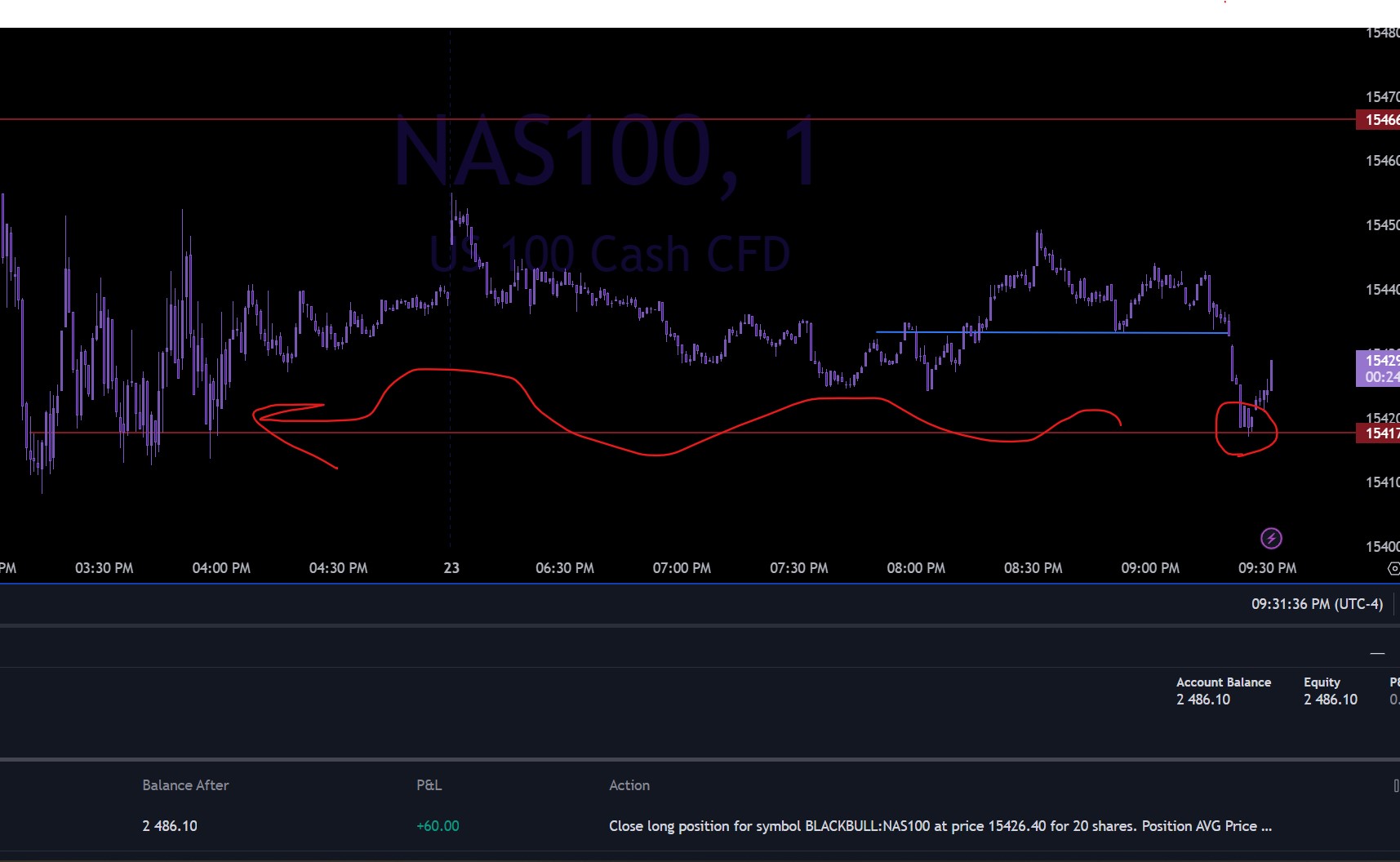Sort by the Balance After column
The width and height of the screenshot is (1400, 862).
click(185, 785)
